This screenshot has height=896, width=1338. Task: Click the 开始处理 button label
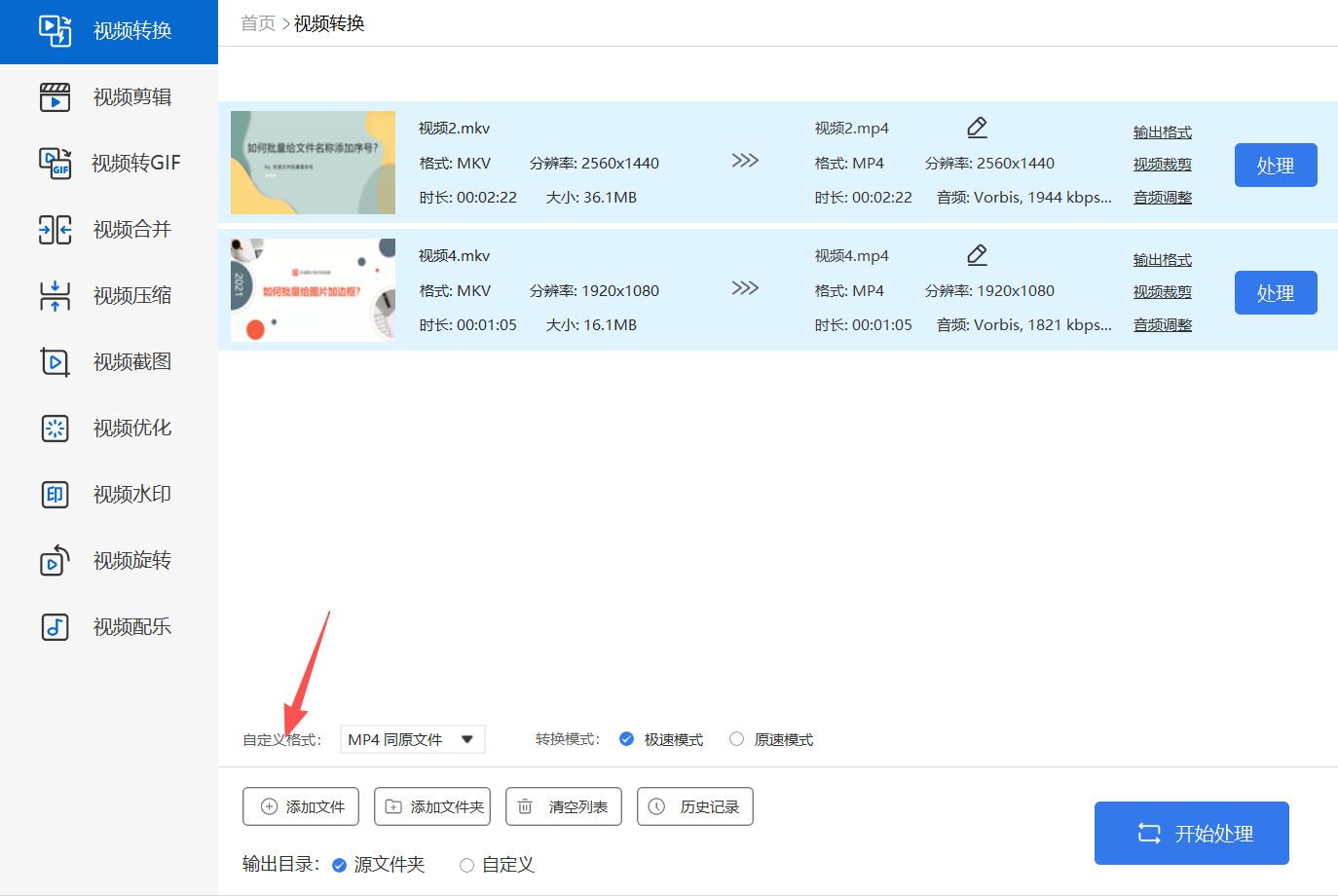pos(1214,834)
